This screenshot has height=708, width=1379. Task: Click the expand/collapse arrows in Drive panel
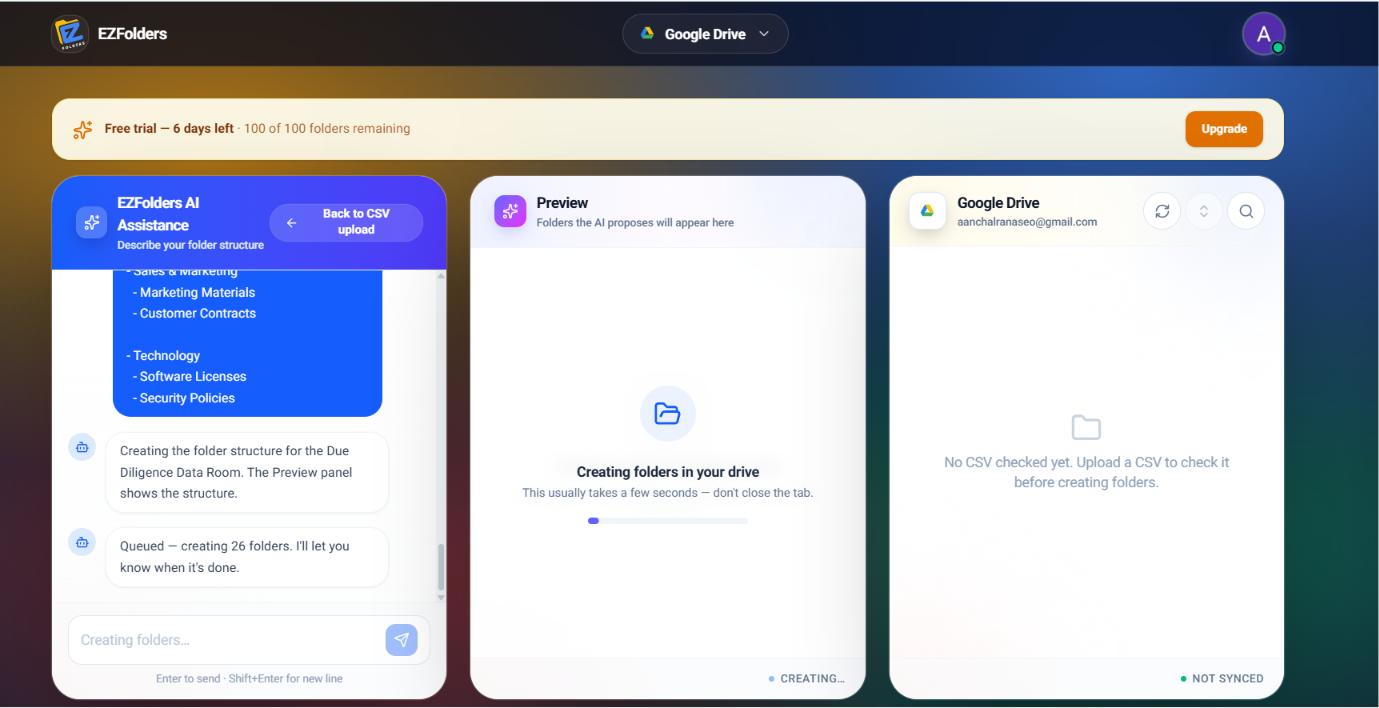[x=1204, y=211]
